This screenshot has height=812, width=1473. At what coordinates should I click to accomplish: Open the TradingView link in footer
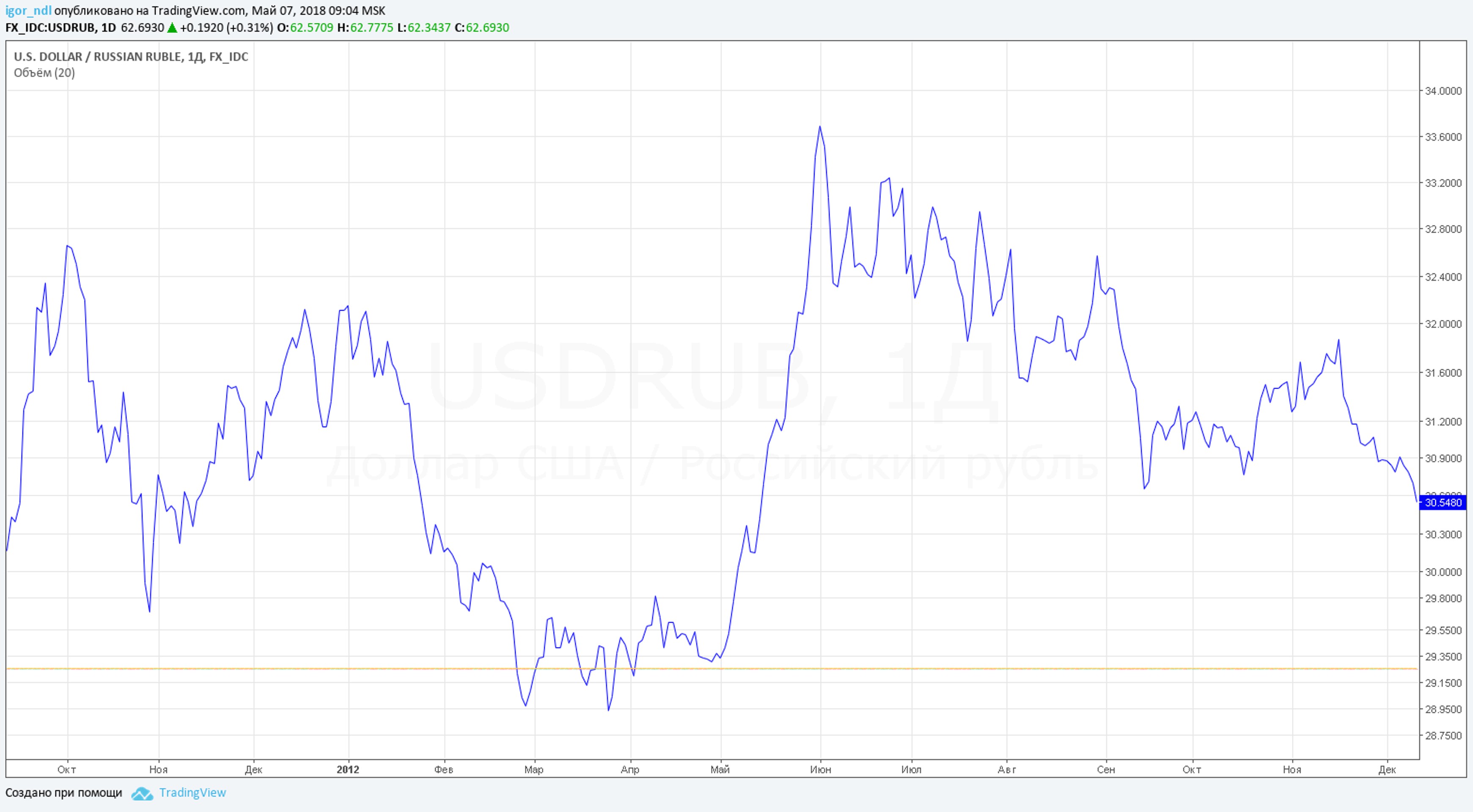(x=192, y=793)
